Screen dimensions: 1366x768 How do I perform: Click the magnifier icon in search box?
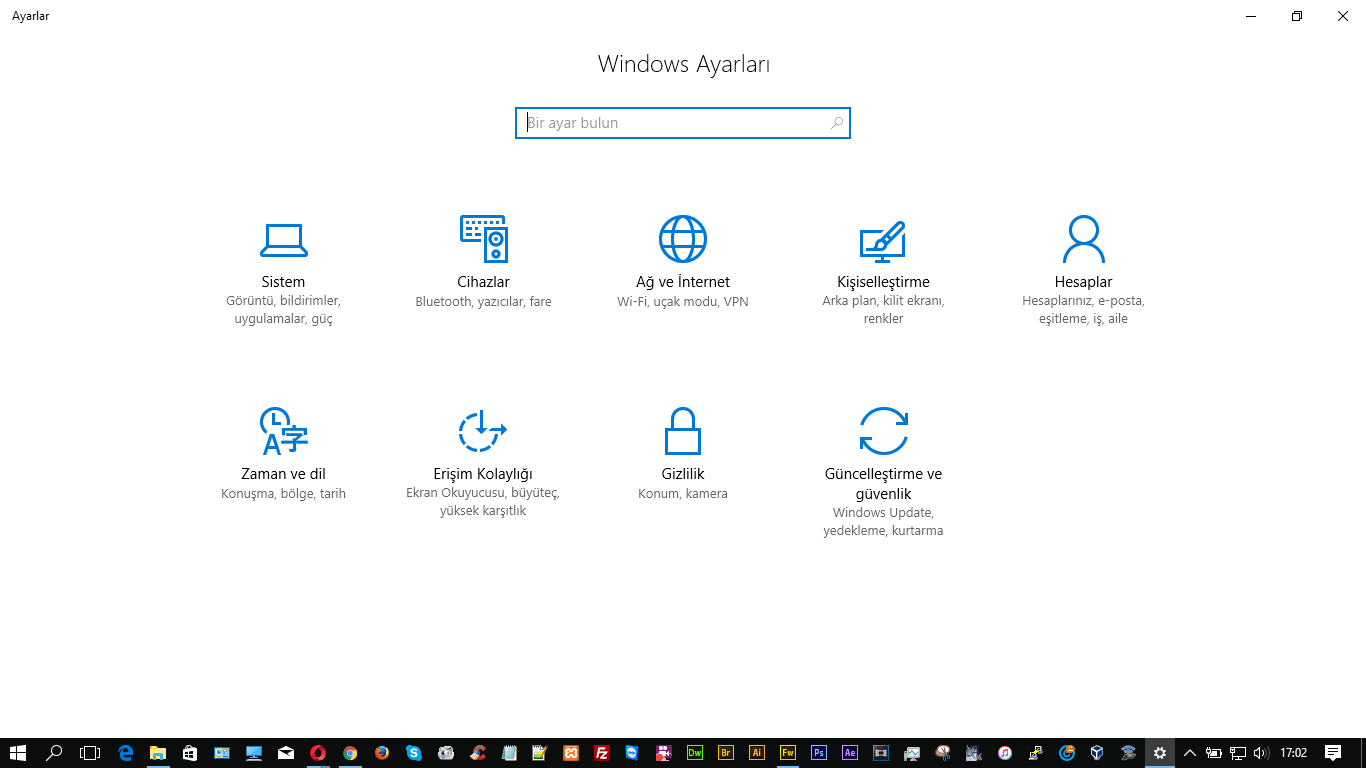click(837, 123)
